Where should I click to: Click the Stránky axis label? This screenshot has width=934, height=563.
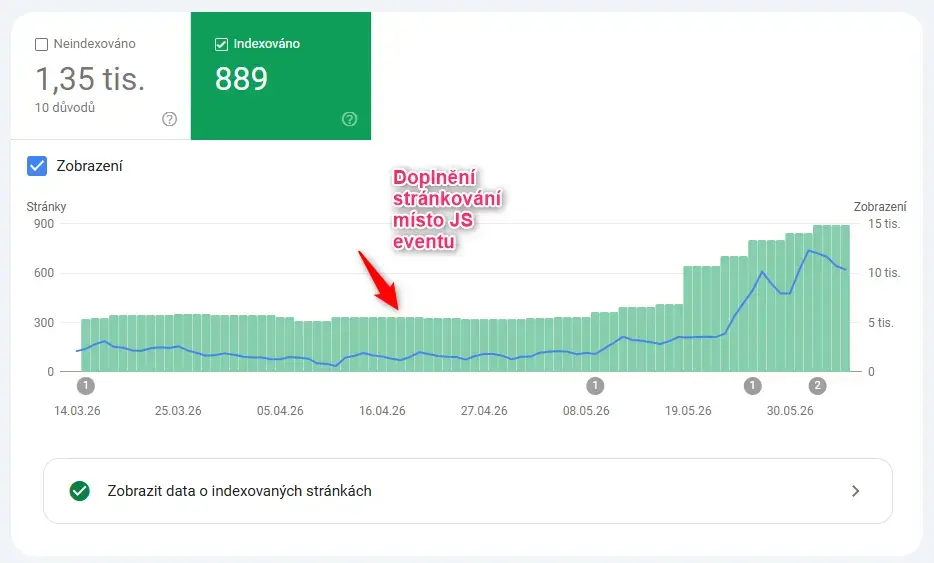pos(46,207)
